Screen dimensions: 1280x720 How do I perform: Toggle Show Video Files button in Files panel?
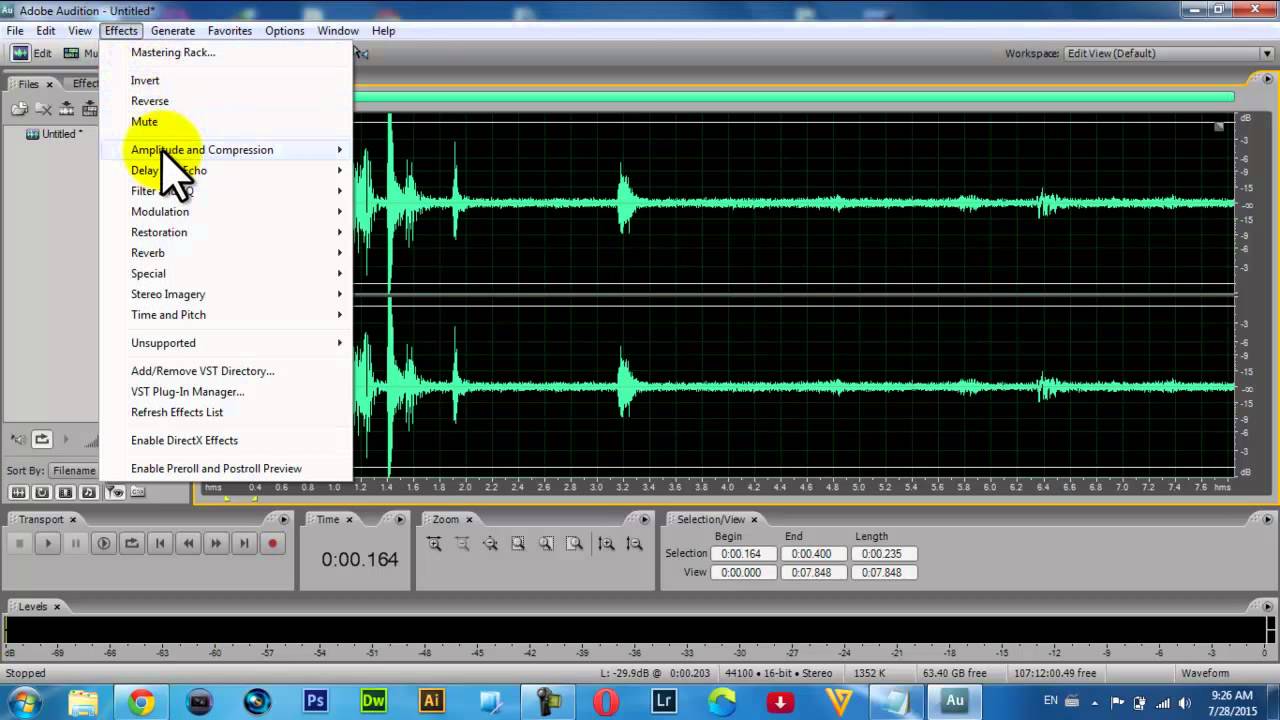(x=66, y=492)
